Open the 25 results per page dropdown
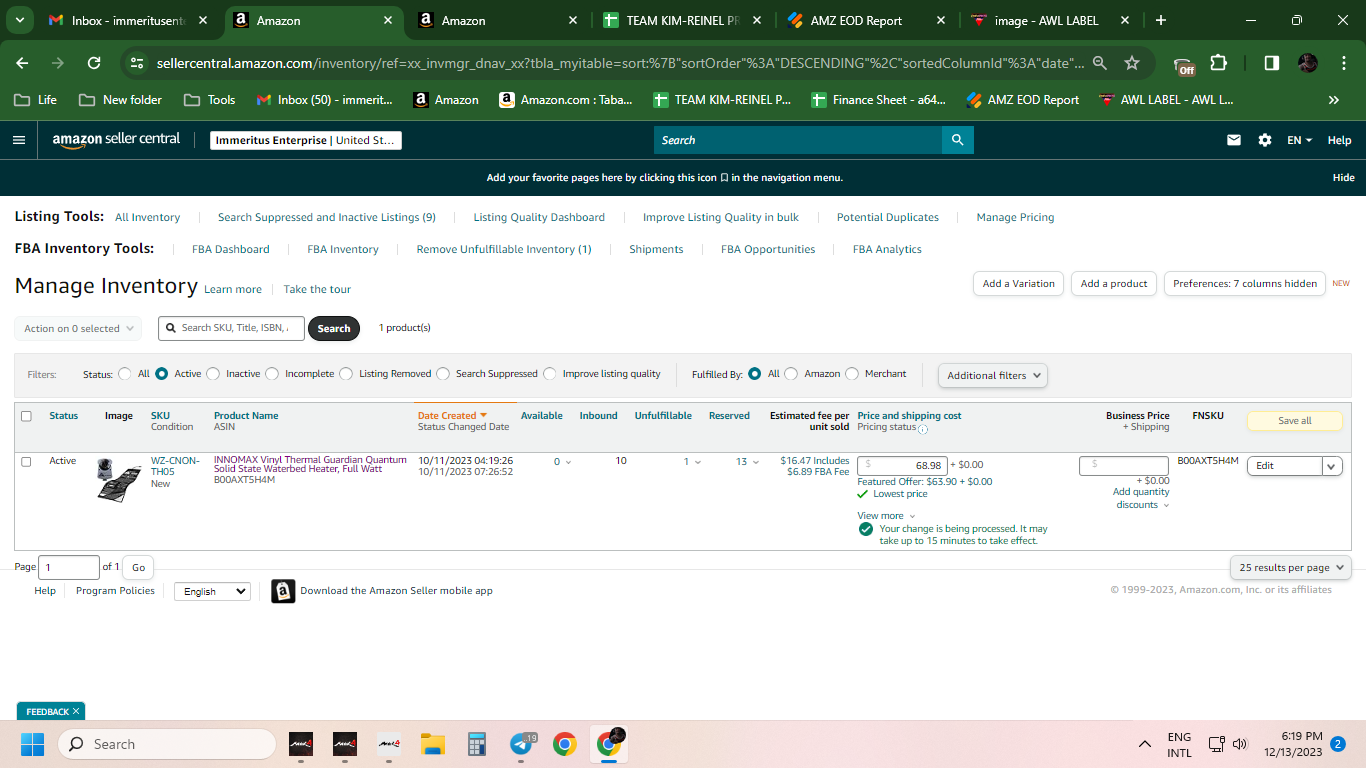Screen dimensions: 1366x768 [x=1291, y=568]
